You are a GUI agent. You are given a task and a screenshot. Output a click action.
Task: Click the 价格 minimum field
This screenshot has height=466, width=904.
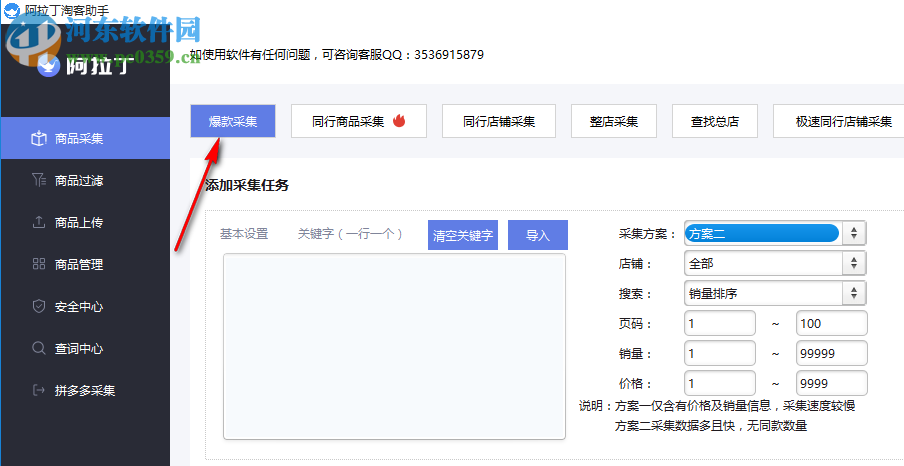(x=720, y=384)
